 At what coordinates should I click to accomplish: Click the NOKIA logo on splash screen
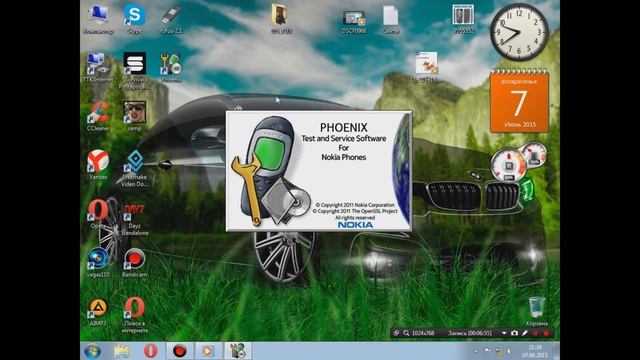355,225
